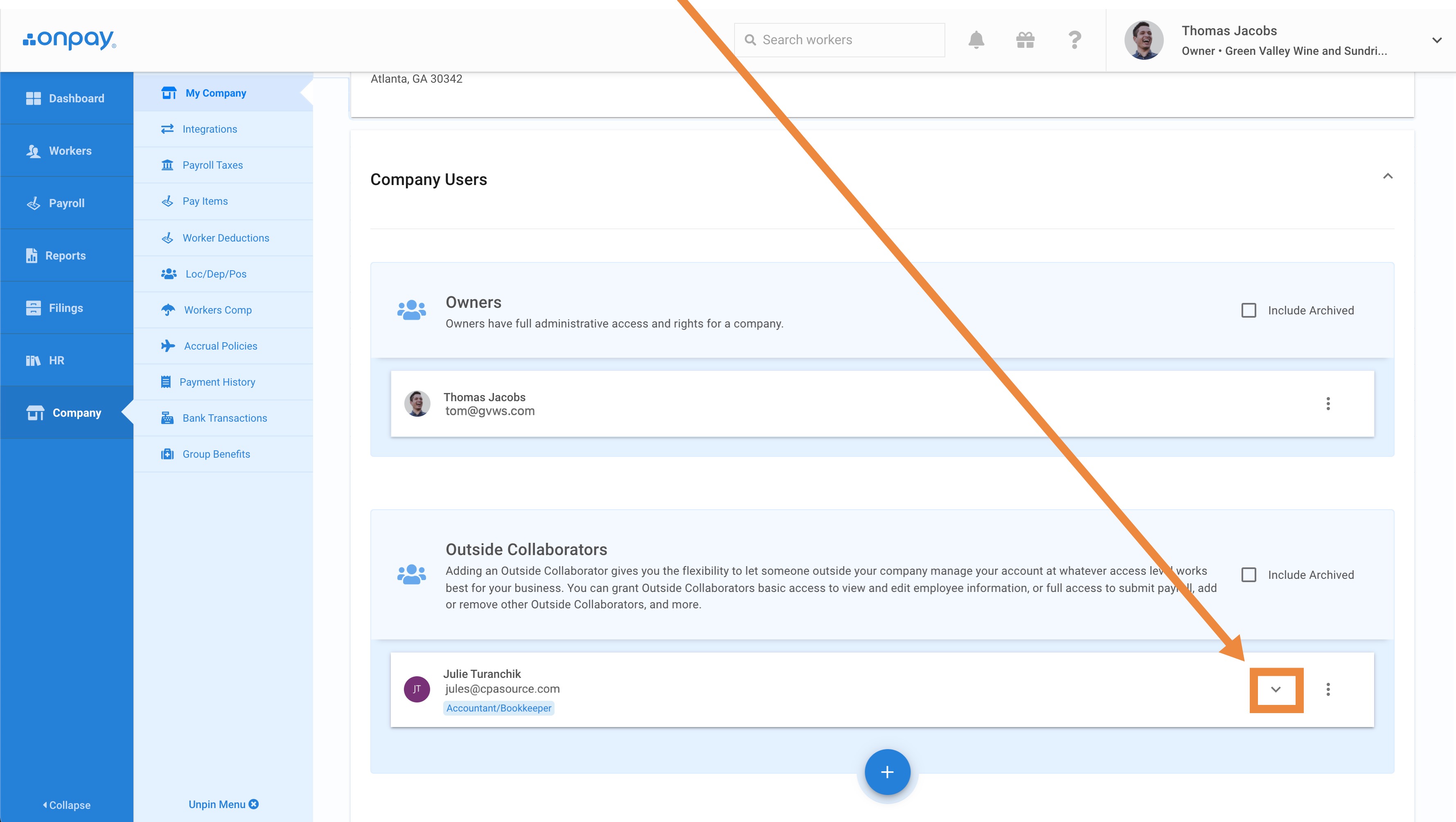The height and width of the screenshot is (822, 1456).
Task: Open Group Benefits page
Action: pos(223,454)
